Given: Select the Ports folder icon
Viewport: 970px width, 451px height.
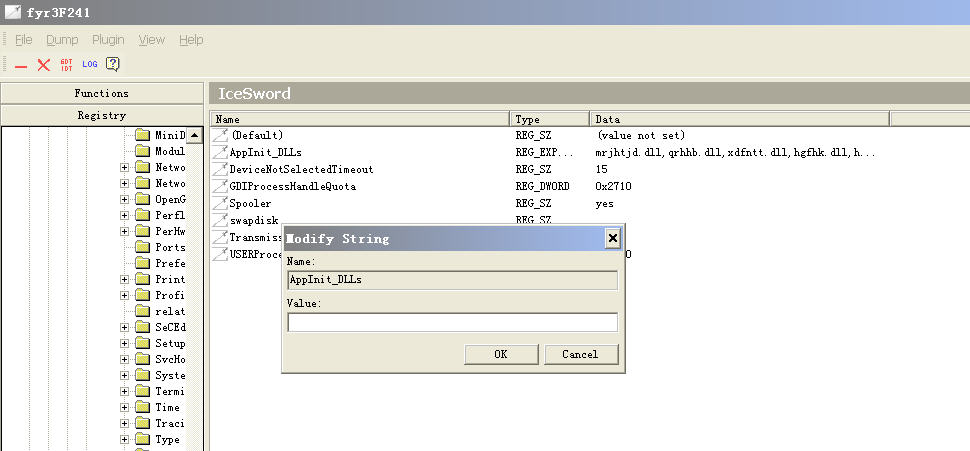Looking at the screenshot, I should [x=143, y=247].
